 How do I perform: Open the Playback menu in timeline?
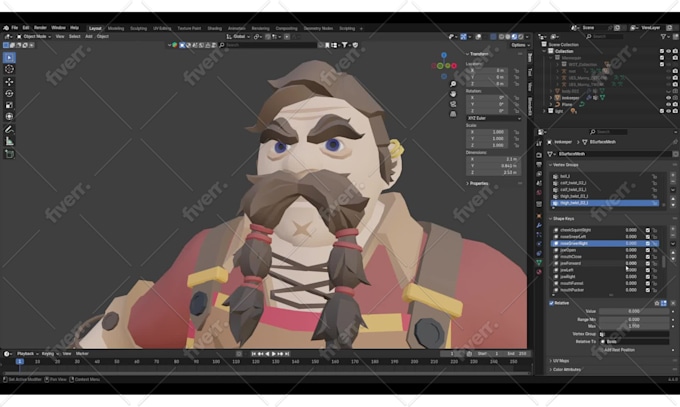pyautogui.click(x=27, y=354)
